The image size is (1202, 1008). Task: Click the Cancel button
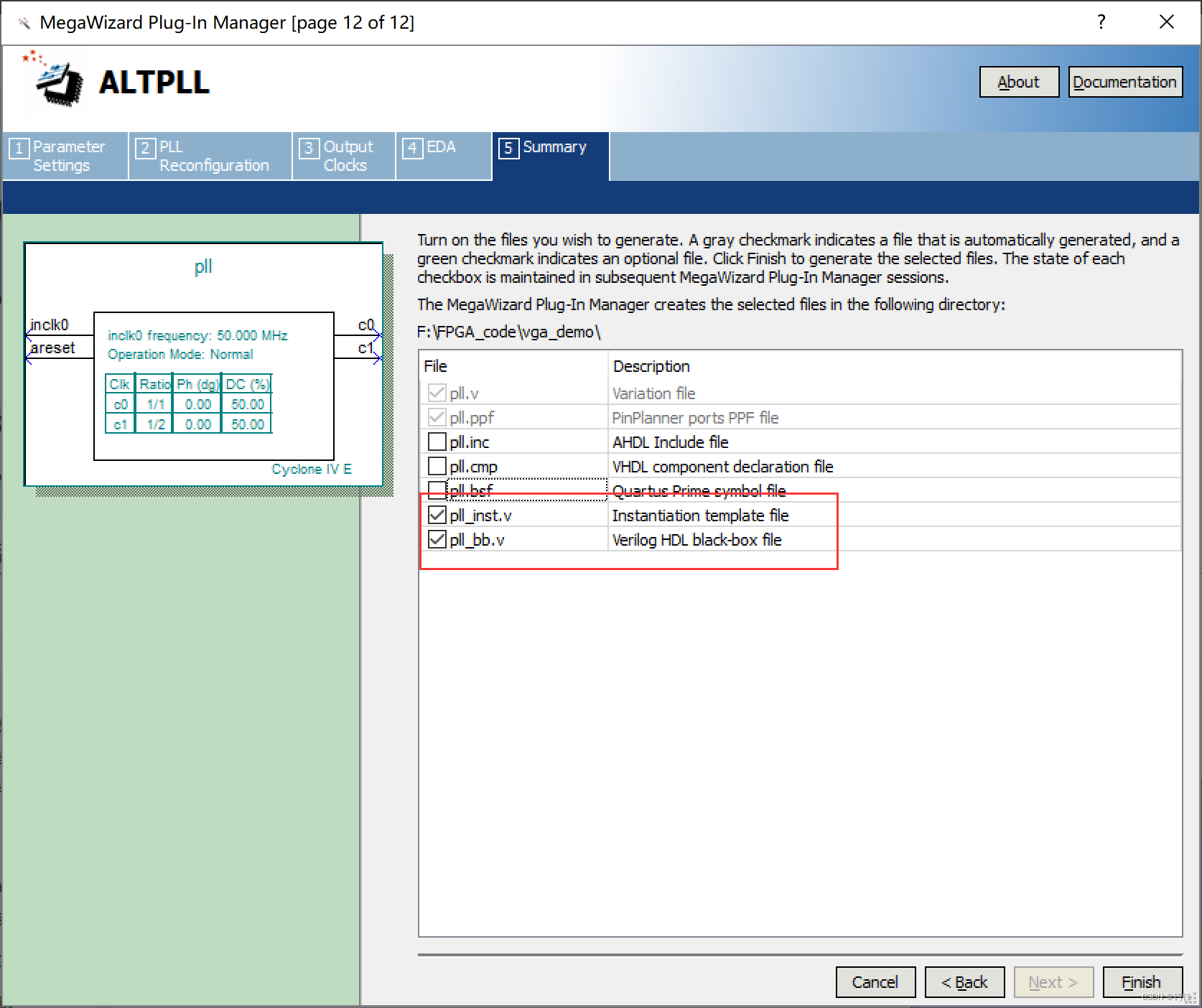(x=875, y=982)
